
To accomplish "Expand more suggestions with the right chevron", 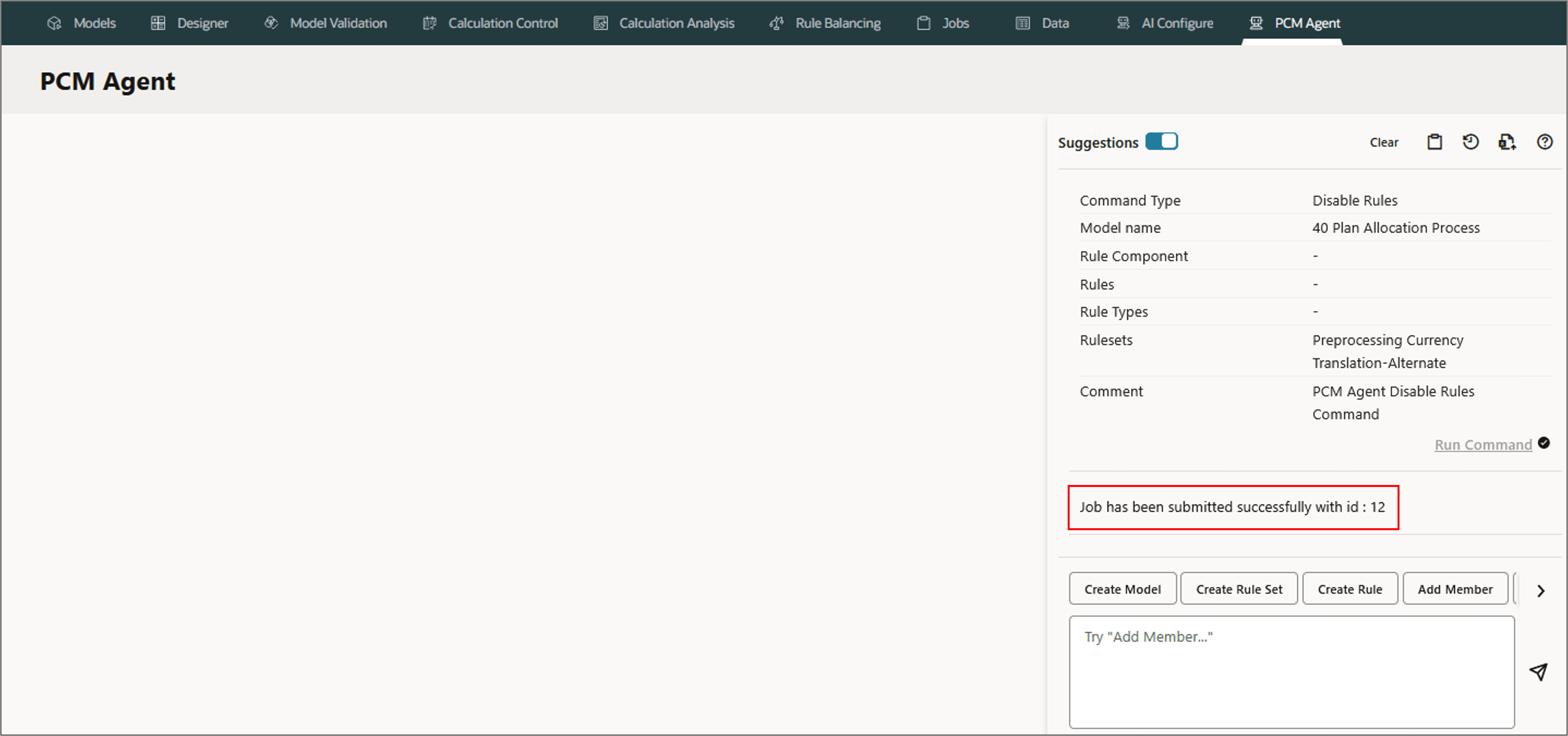I will [1541, 590].
